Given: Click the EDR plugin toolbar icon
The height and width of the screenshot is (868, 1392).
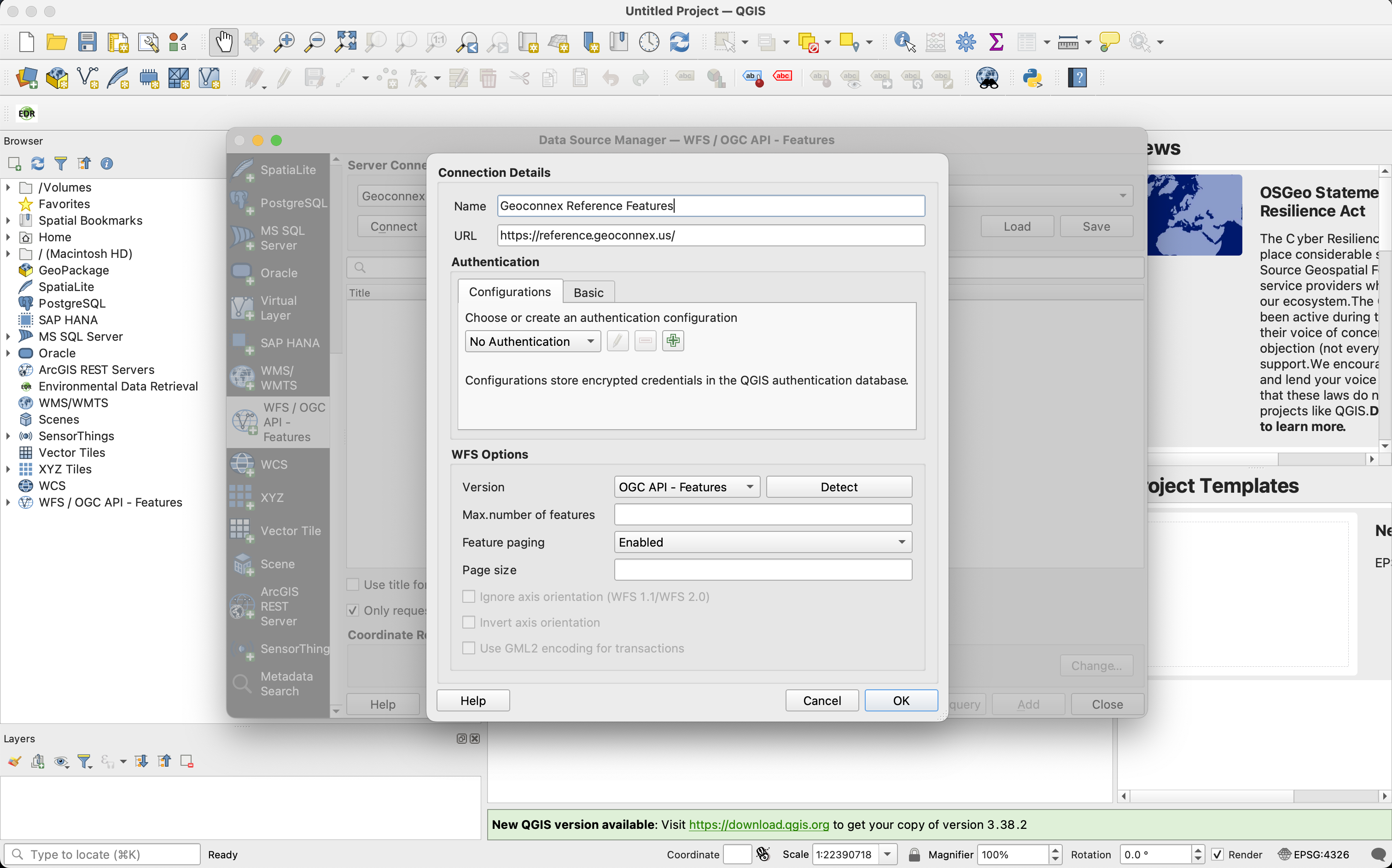Looking at the screenshot, I should point(26,113).
